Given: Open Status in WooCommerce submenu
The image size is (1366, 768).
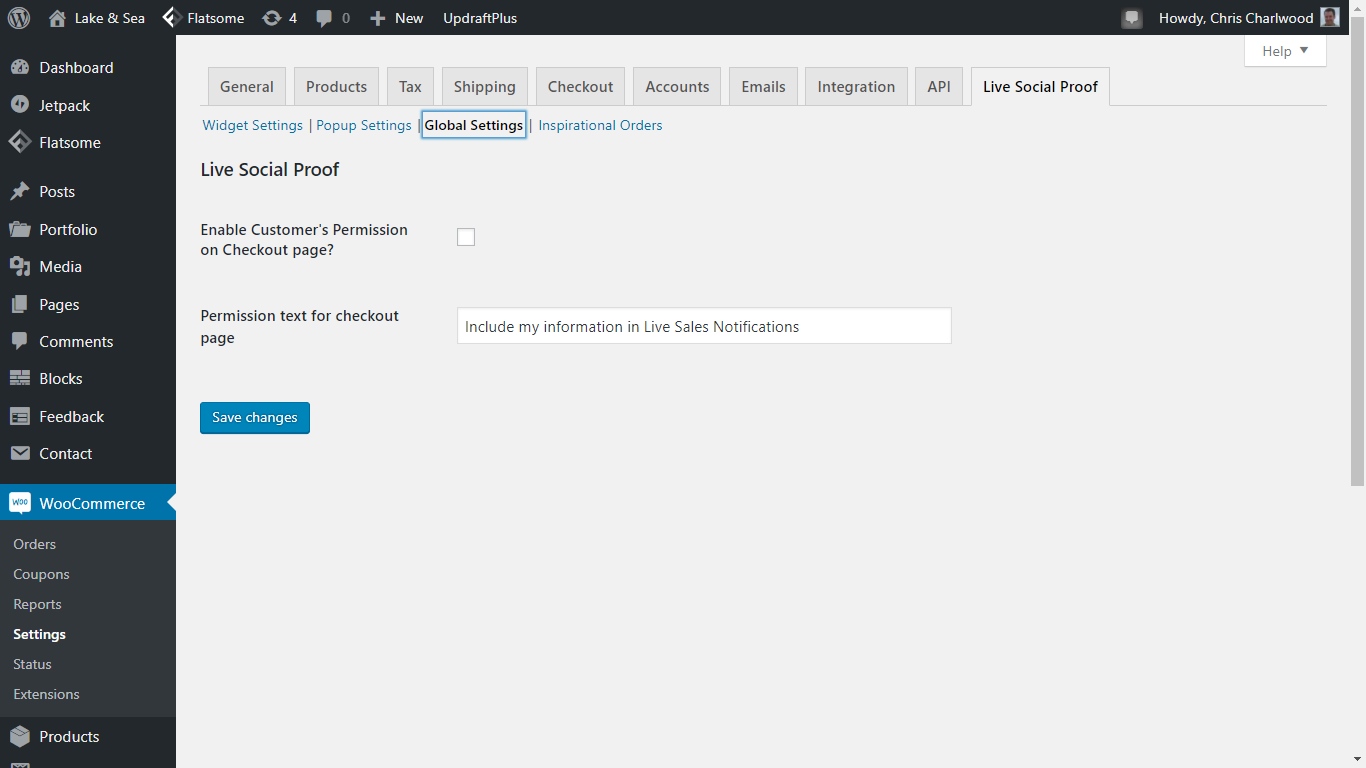Looking at the screenshot, I should point(32,664).
